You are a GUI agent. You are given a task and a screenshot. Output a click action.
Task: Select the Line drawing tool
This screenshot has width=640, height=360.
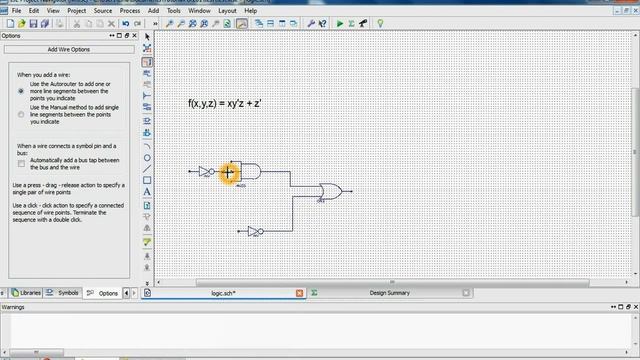pyautogui.click(x=147, y=169)
